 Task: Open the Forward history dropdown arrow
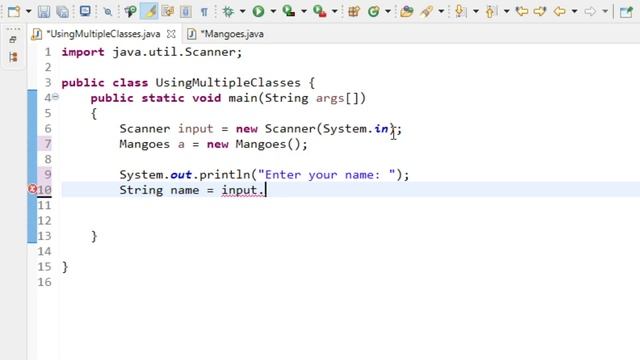click(x=605, y=11)
